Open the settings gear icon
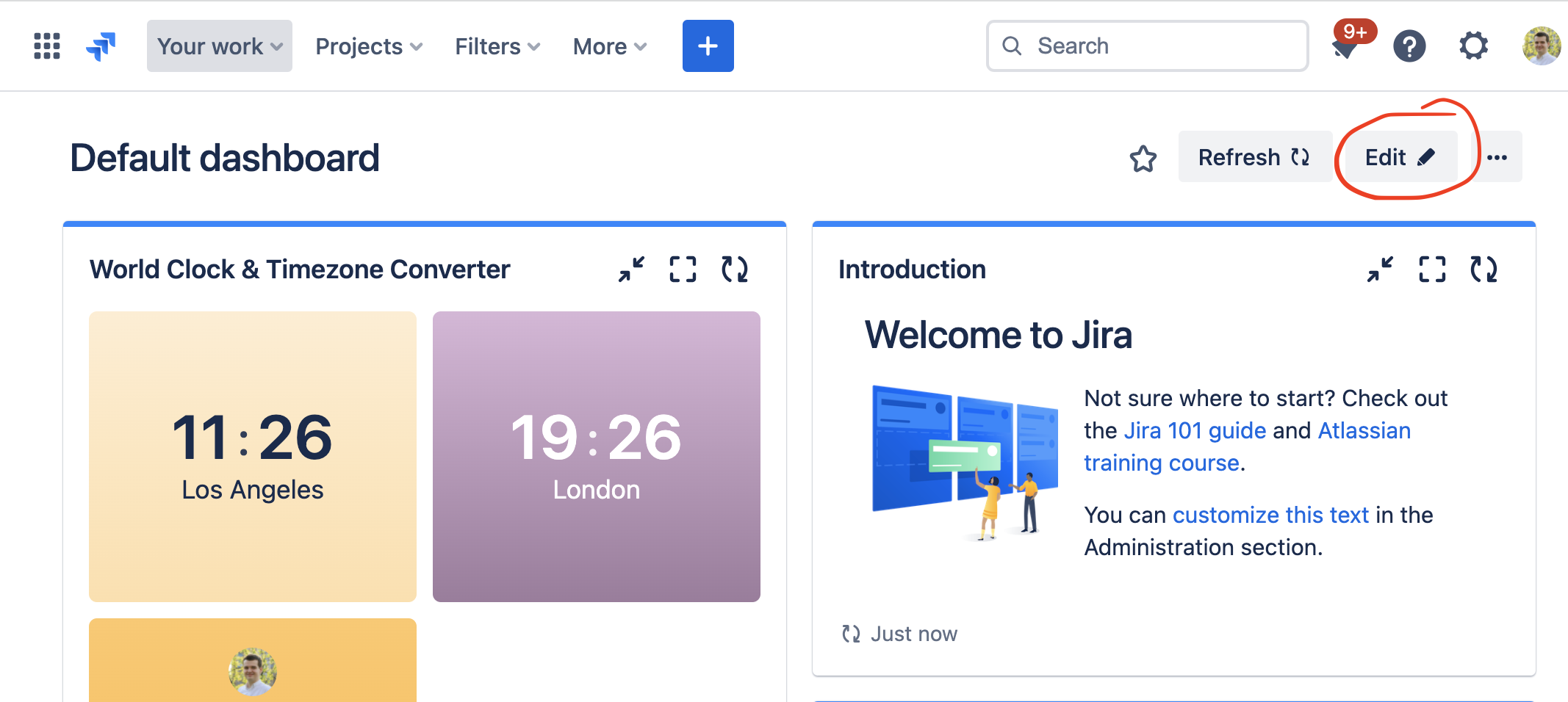Viewport: 1568px width, 702px height. click(x=1473, y=46)
